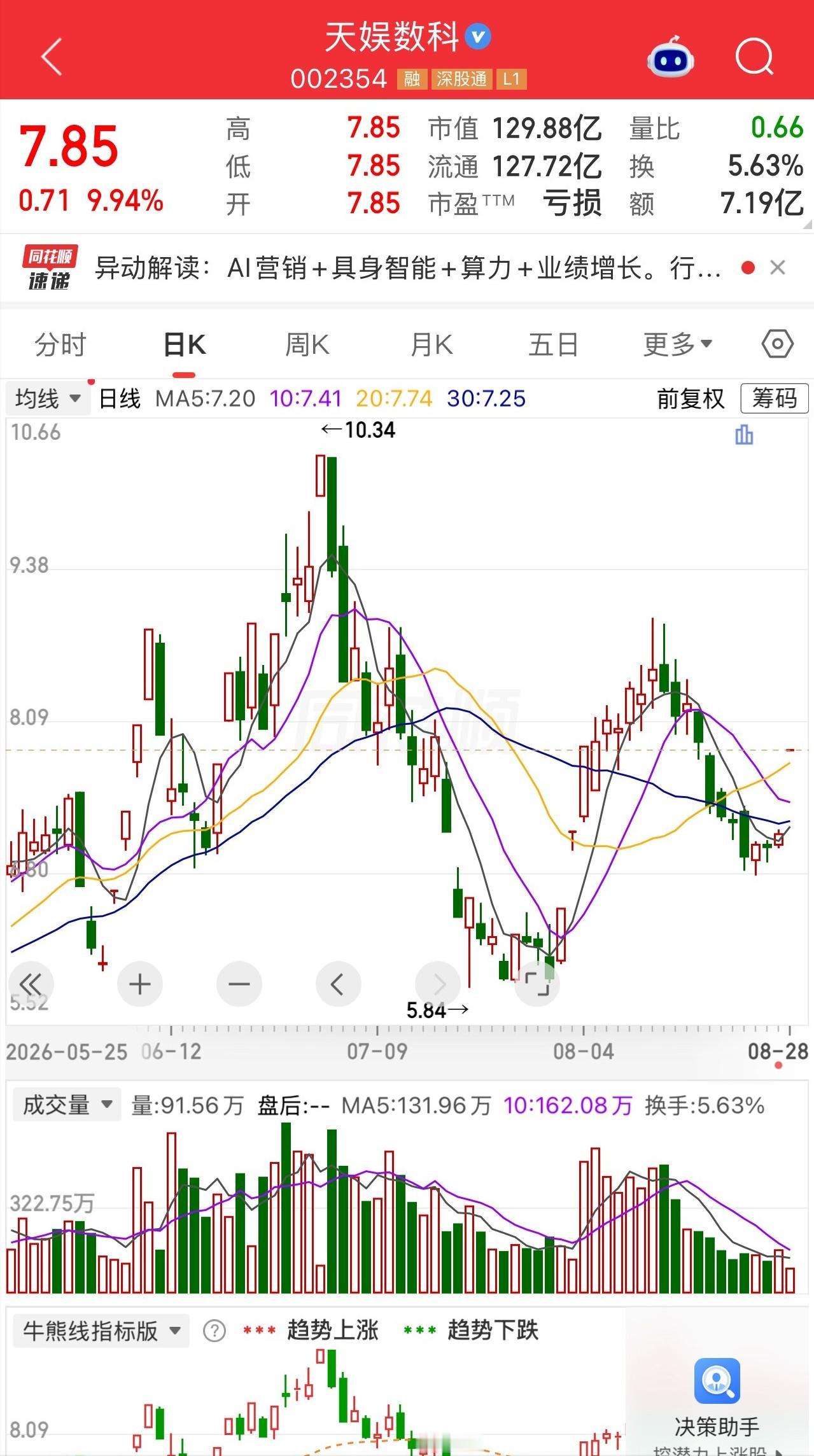The image size is (814, 1456).
Task: Tap the blue bar chart overlay icon
Action: tap(744, 435)
